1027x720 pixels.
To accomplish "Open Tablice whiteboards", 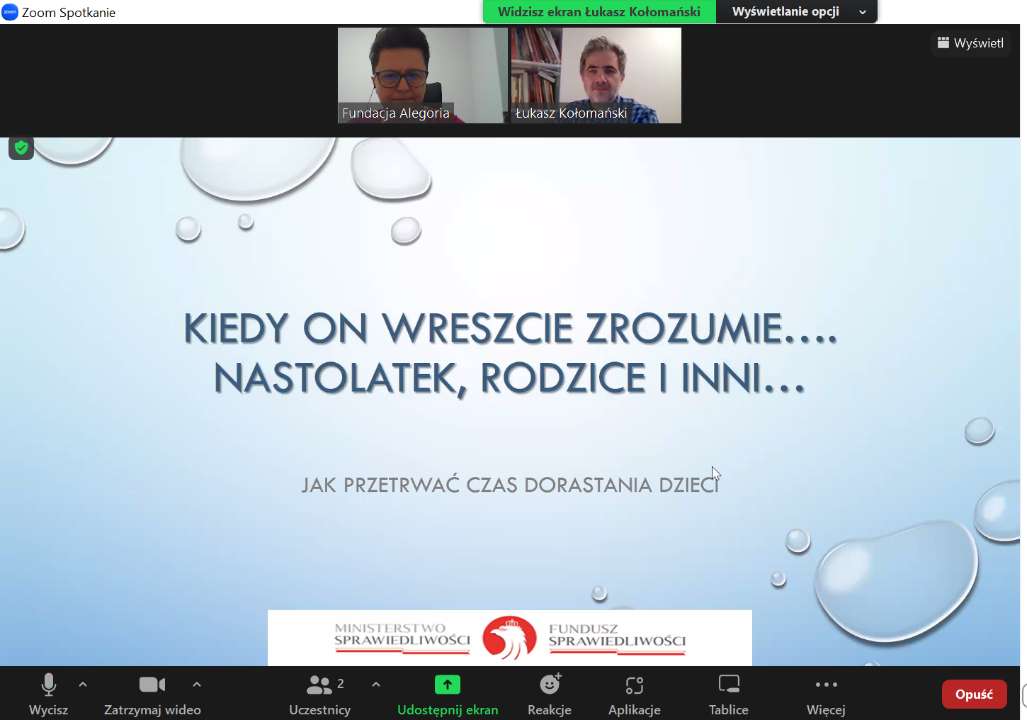I will (x=728, y=685).
